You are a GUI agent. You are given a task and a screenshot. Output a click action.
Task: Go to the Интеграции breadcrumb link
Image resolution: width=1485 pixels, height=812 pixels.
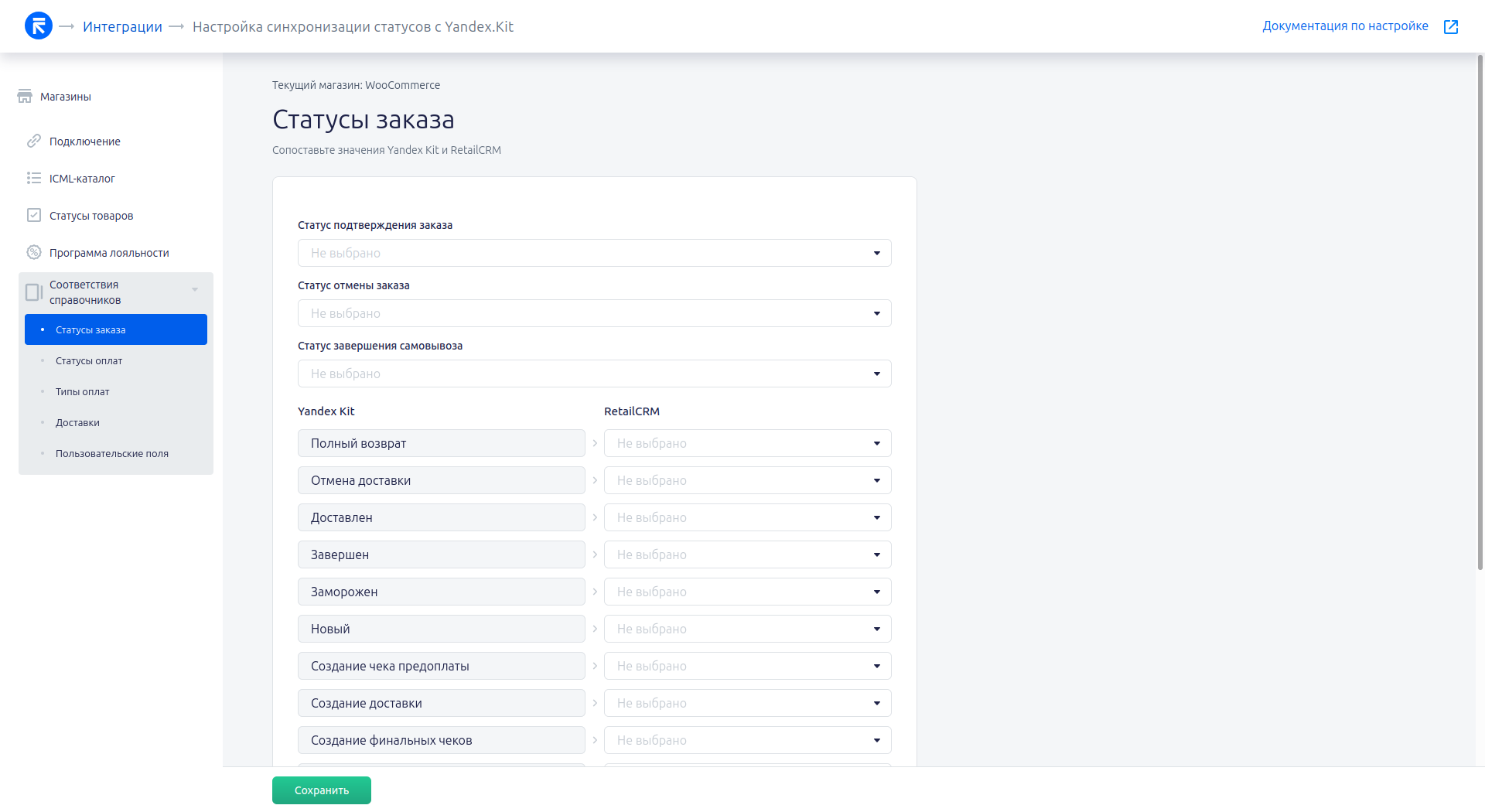tap(122, 27)
